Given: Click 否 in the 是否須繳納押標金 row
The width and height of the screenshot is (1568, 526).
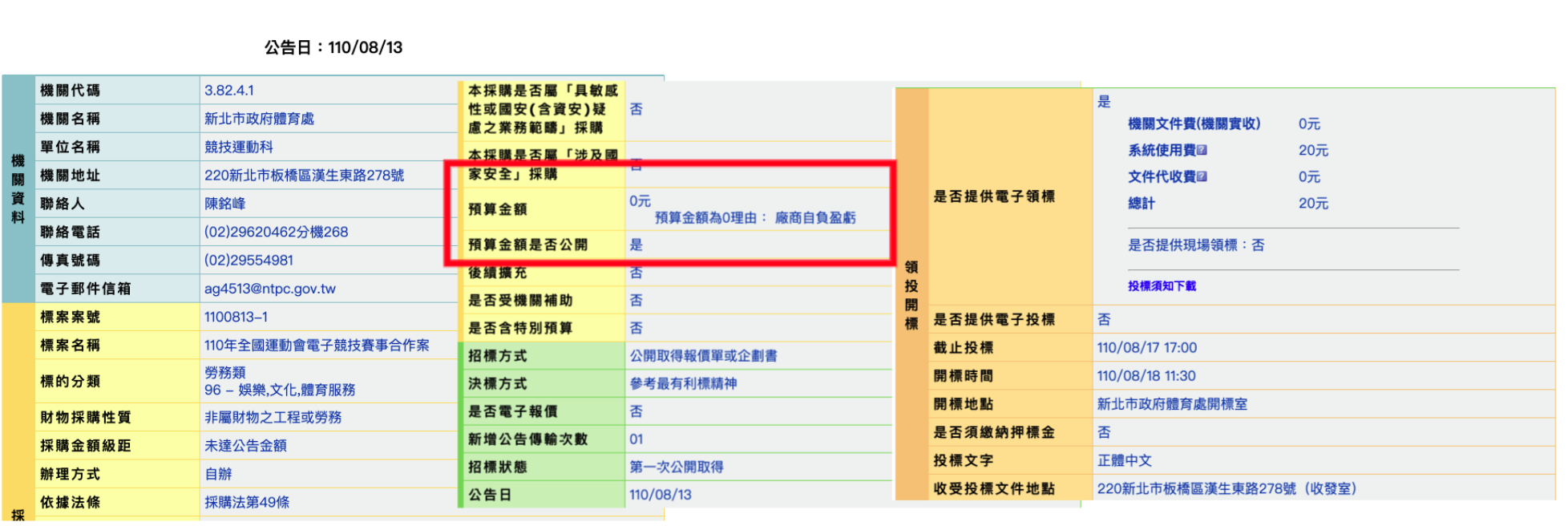Looking at the screenshot, I should tap(1104, 432).
